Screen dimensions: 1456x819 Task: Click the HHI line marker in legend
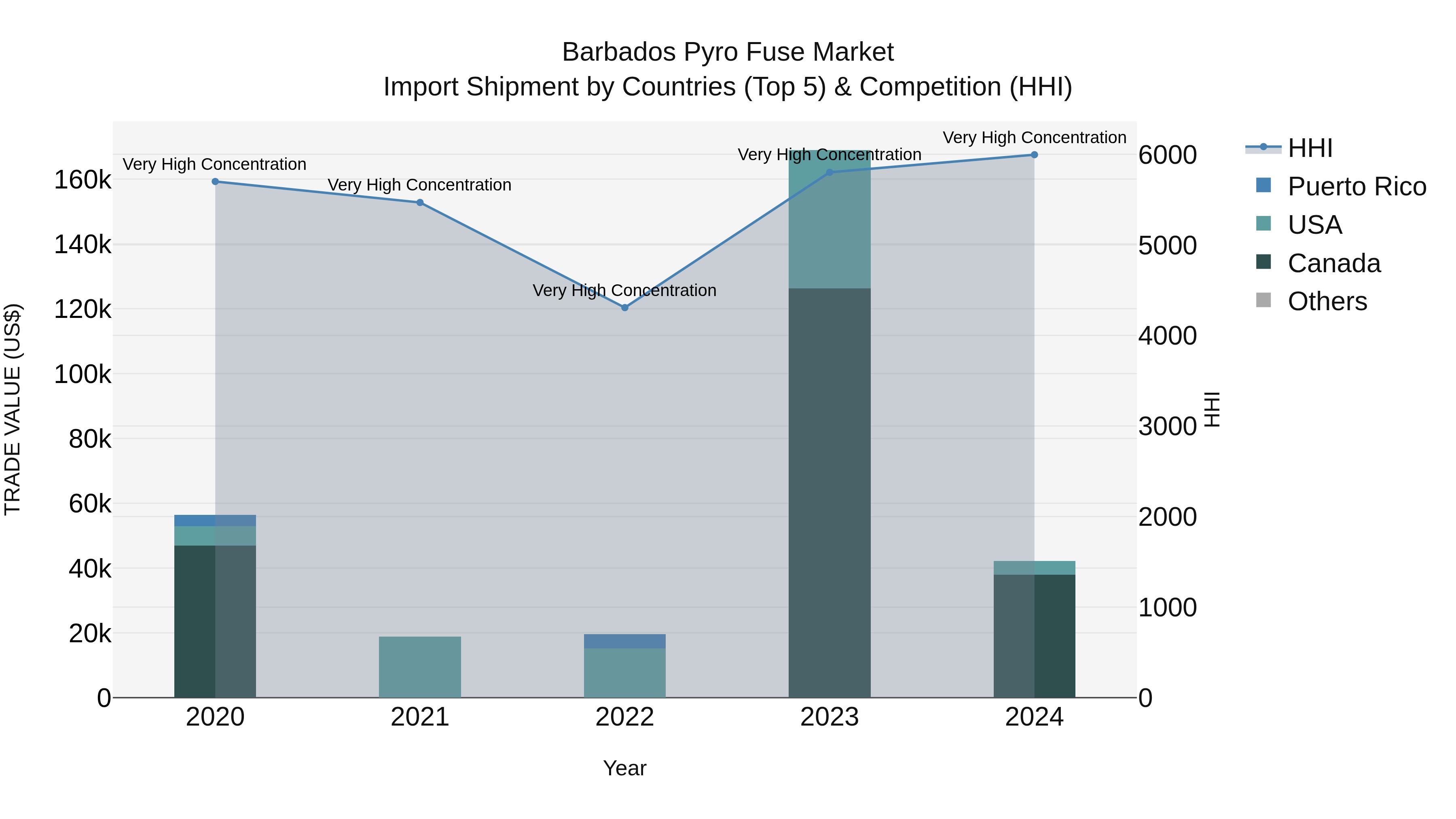(1263, 147)
